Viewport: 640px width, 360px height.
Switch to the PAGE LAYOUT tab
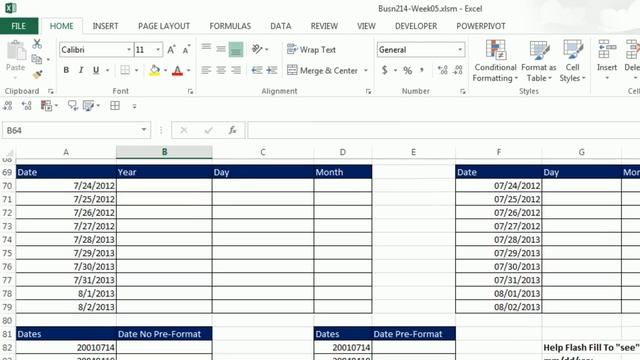click(164, 26)
